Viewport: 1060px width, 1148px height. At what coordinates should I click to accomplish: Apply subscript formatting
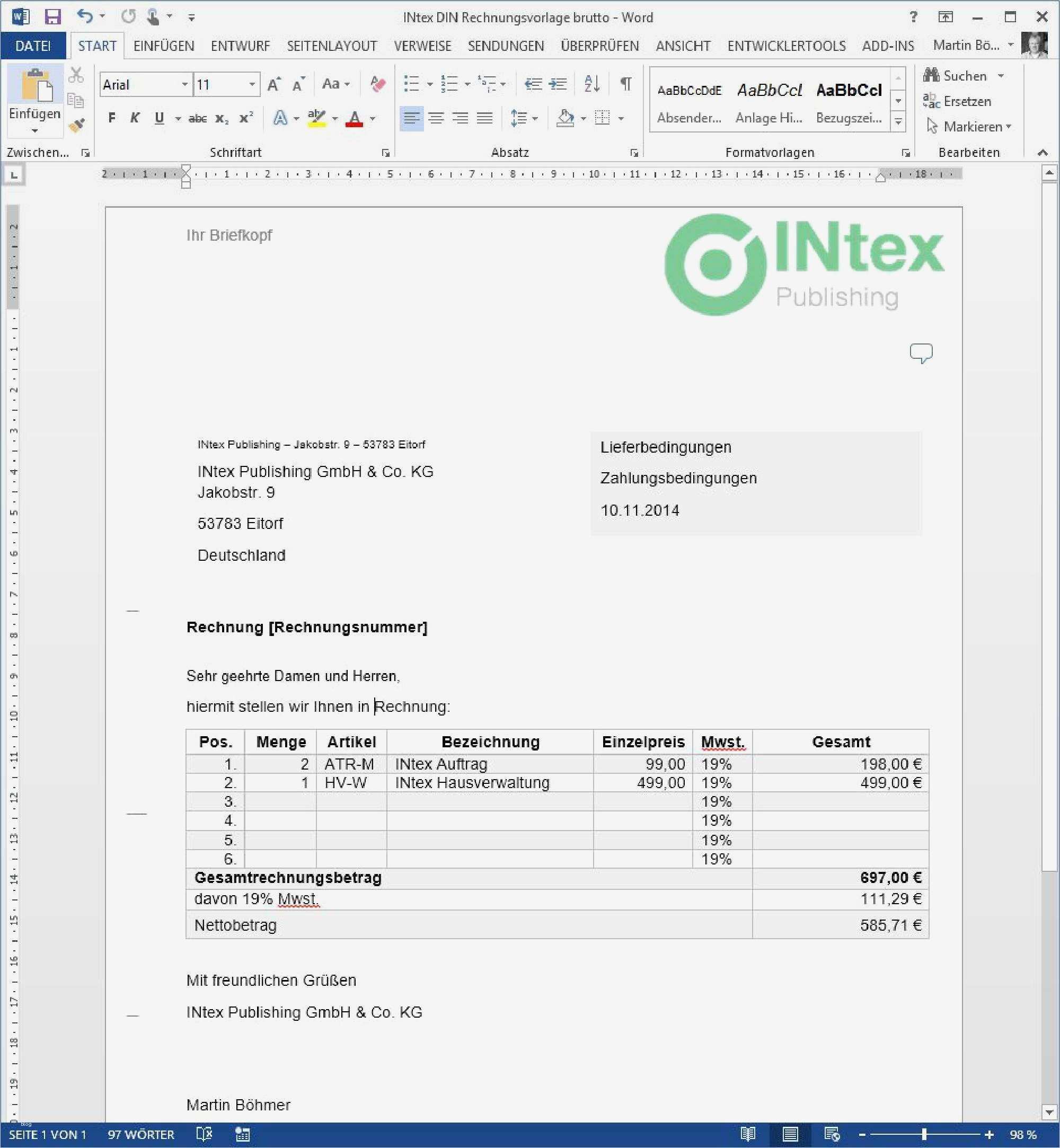[223, 118]
